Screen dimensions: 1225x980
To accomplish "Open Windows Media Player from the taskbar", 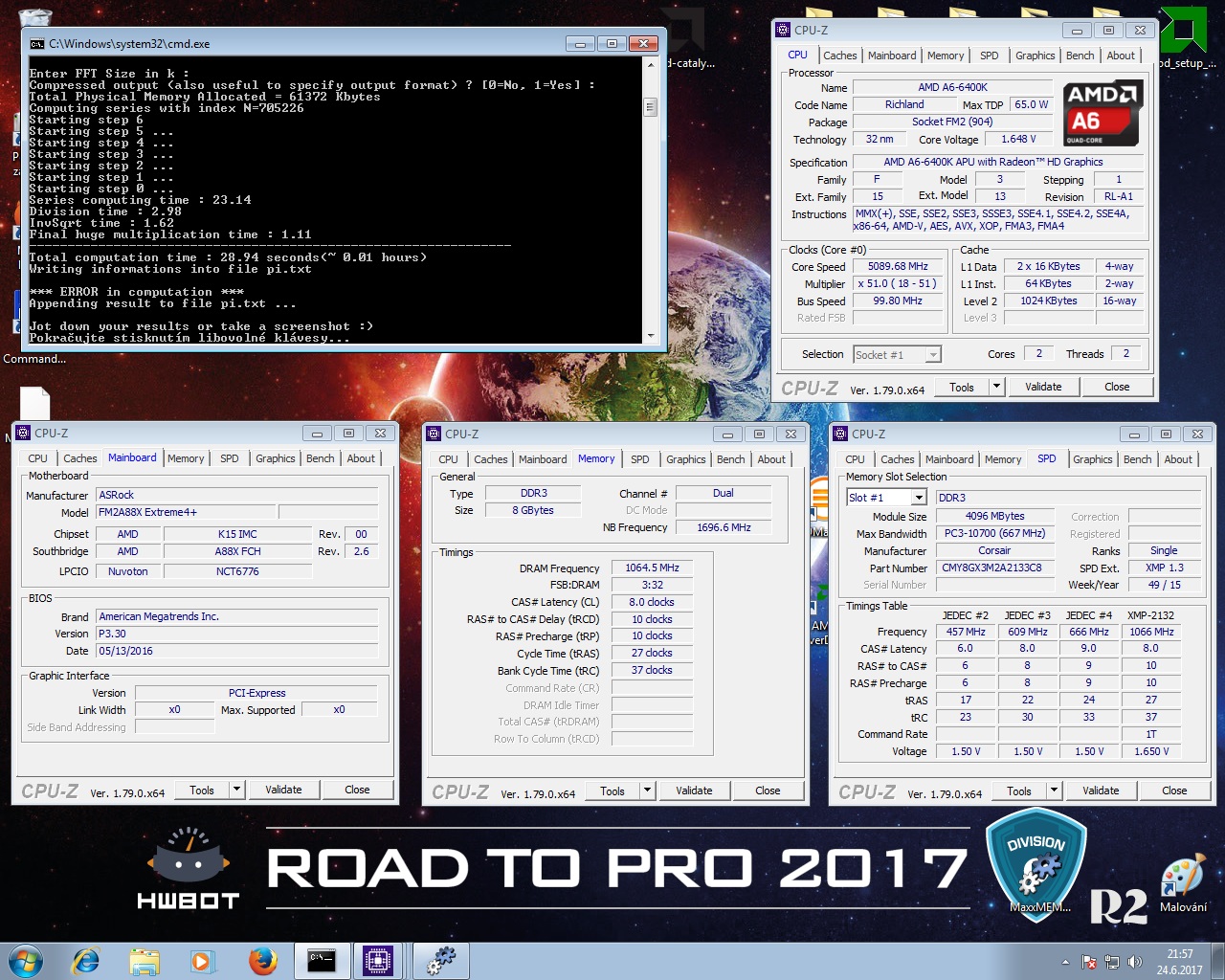I will [x=201, y=960].
